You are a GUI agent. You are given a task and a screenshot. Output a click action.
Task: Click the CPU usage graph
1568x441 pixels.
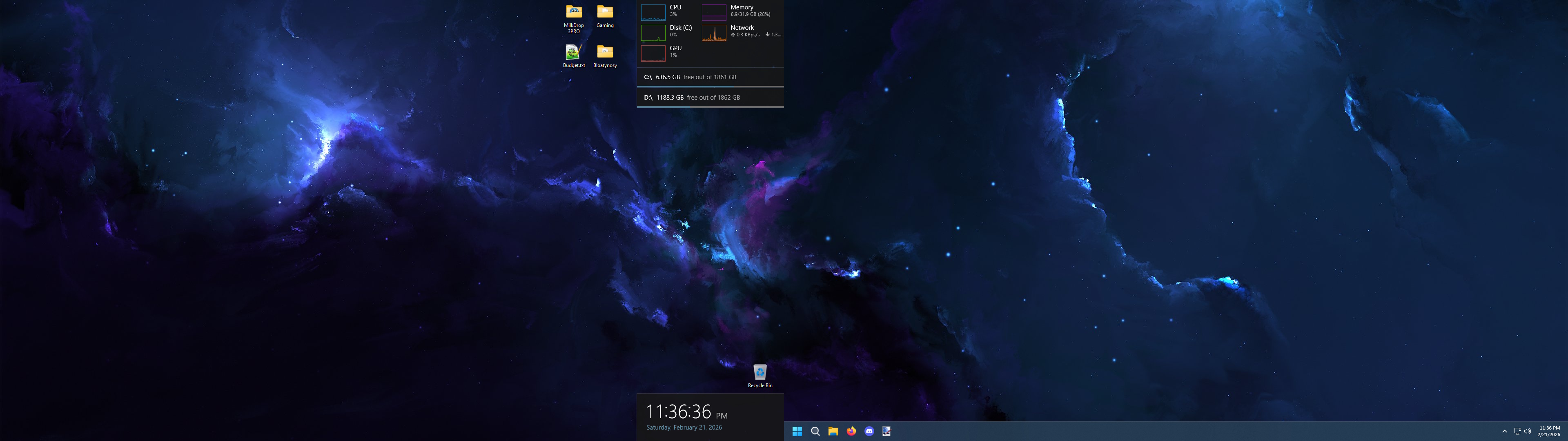tap(653, 12)
